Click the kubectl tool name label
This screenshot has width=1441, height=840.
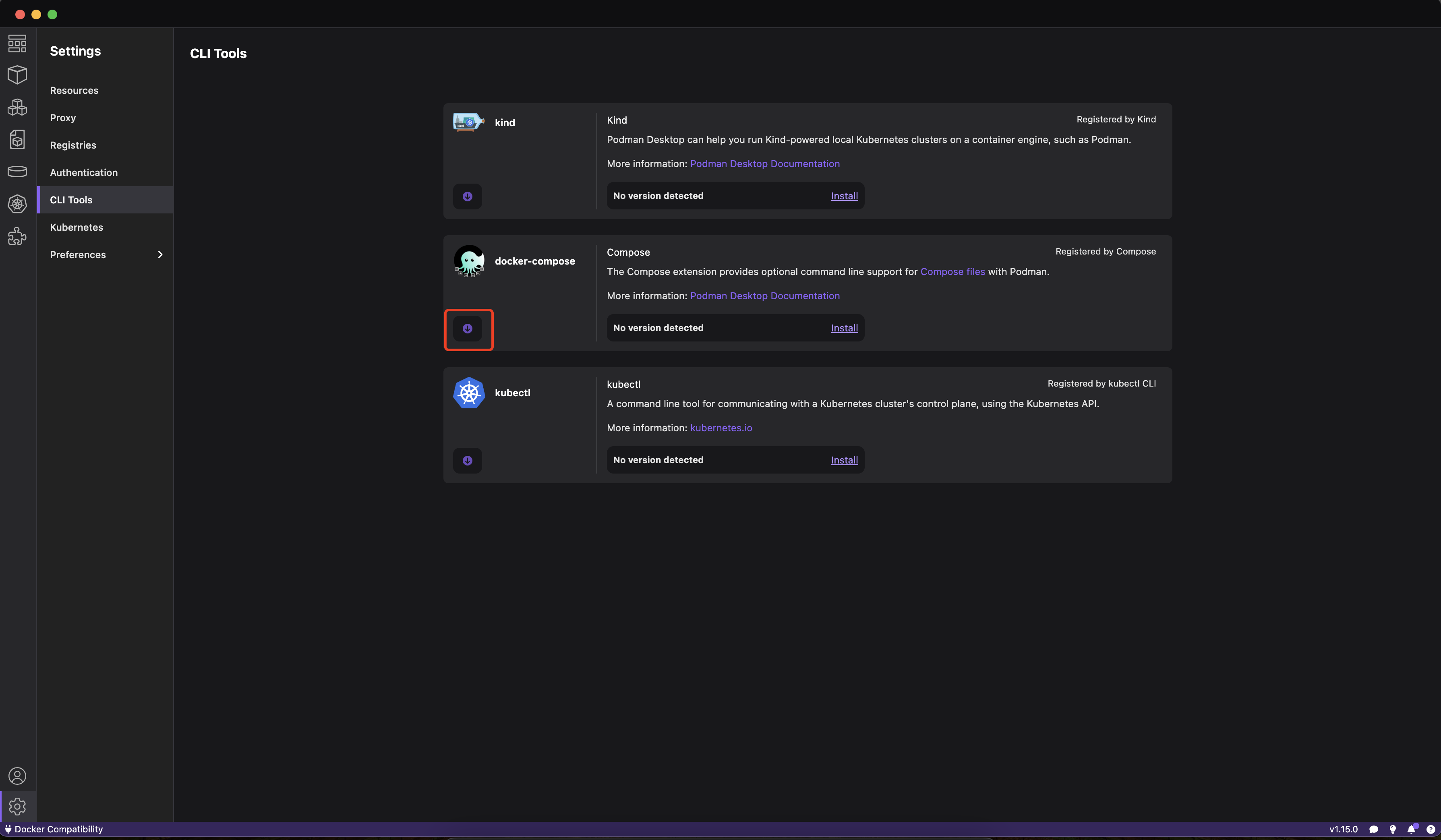(x=512, y=393)
